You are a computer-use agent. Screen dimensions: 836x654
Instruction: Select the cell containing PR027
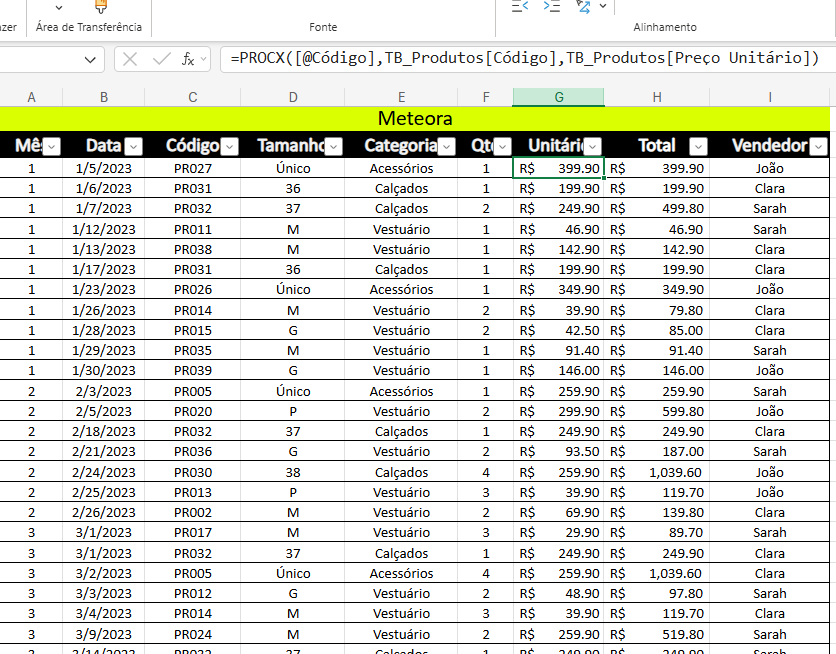click(x=192, y=168)
